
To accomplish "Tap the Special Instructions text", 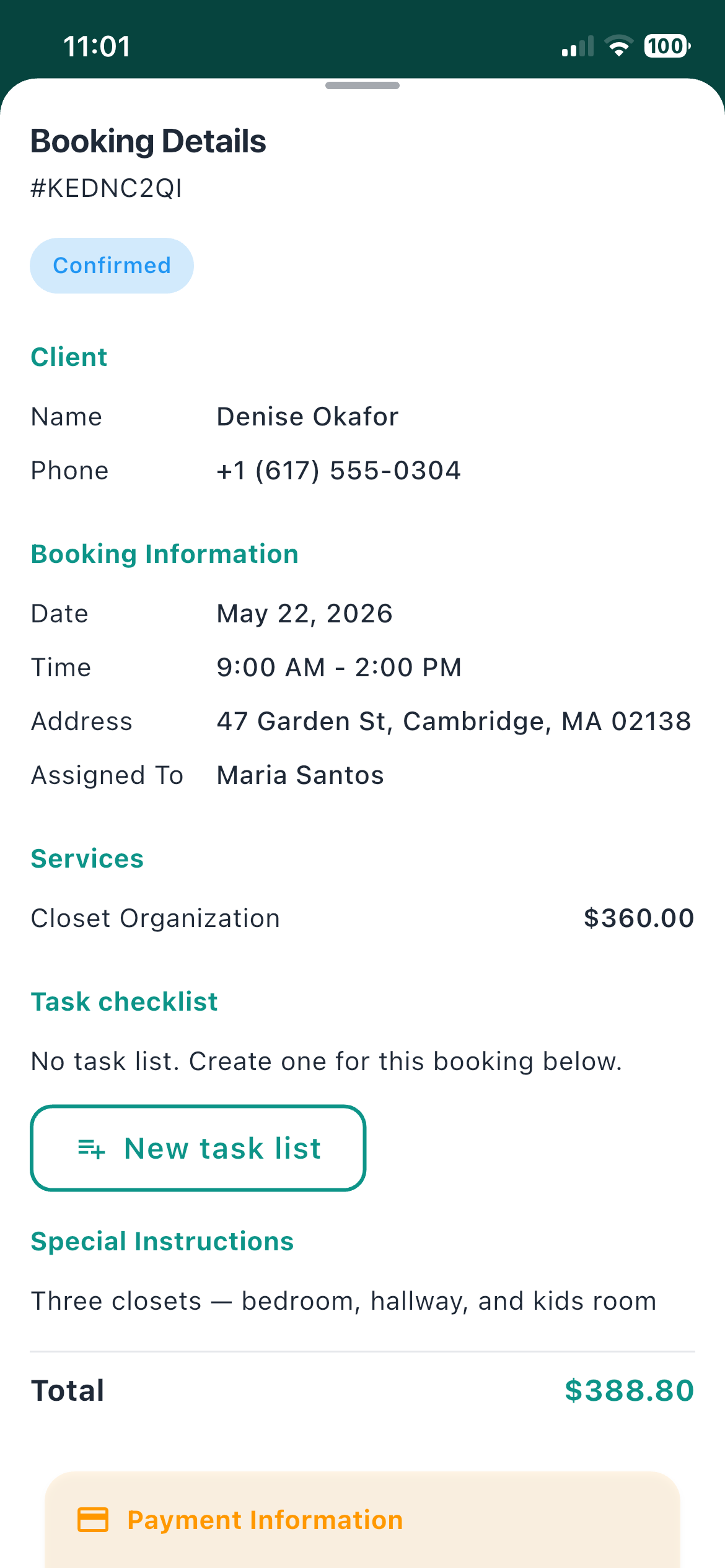I will 343,1301.
